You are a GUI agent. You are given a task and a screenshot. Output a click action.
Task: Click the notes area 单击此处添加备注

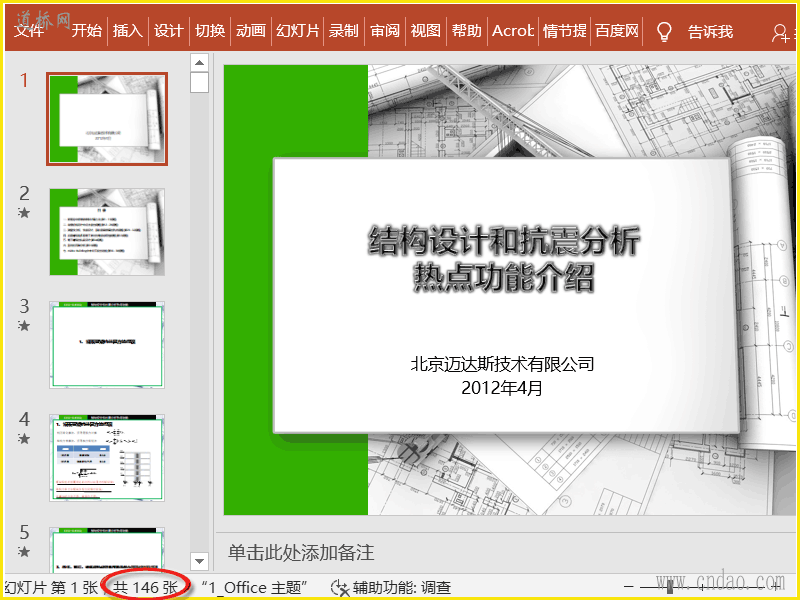click(x=301, y=553)
